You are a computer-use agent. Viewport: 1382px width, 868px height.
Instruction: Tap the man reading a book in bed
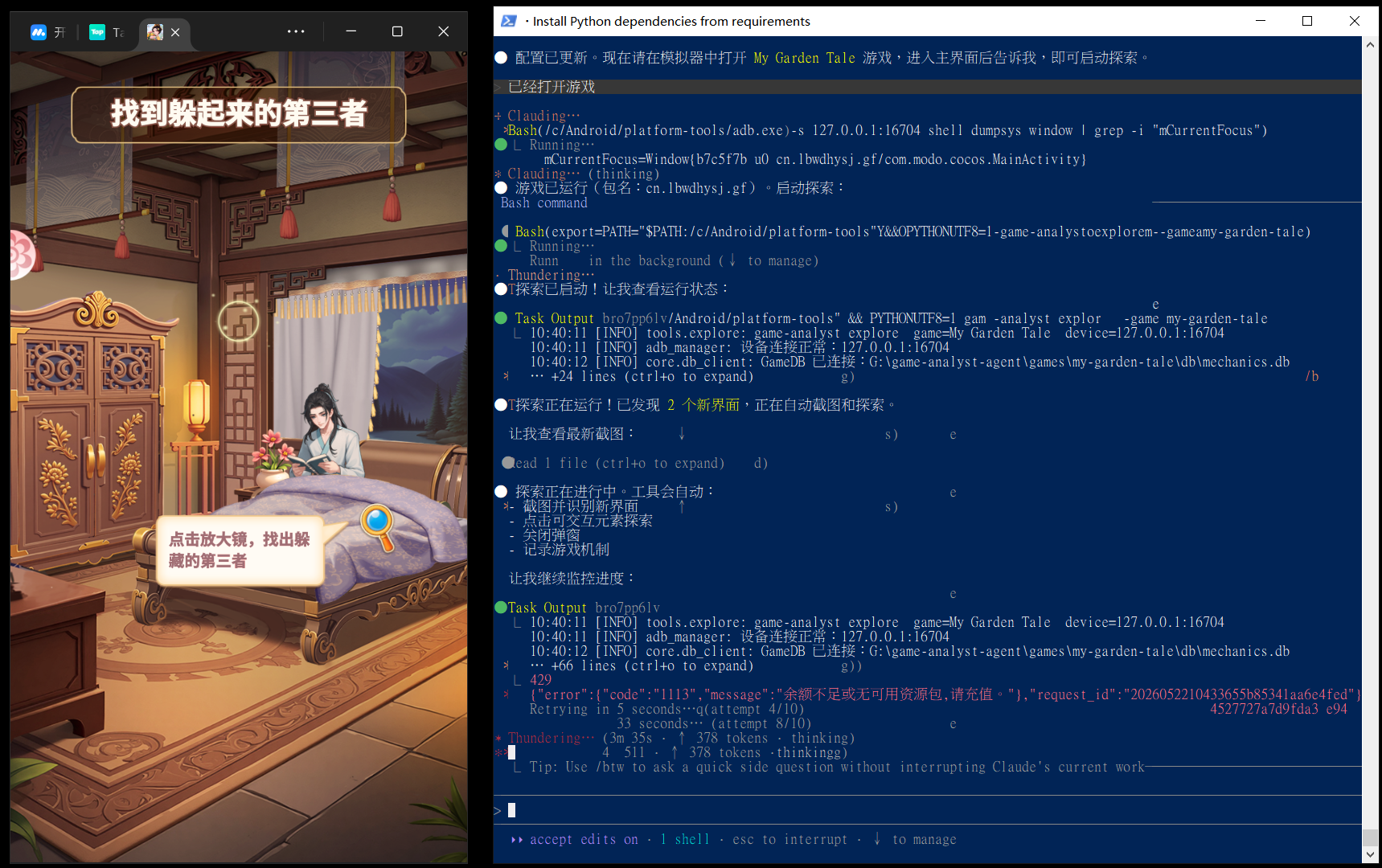click(331, 435)
